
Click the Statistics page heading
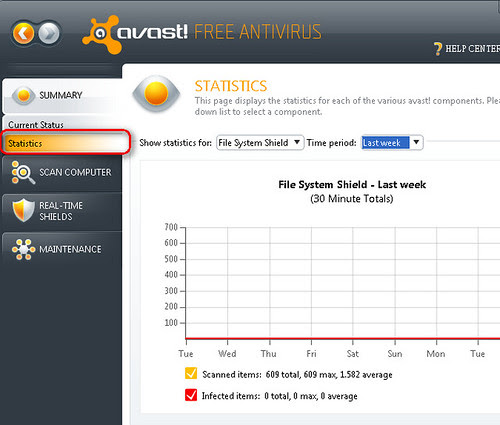pyautogui.click(x=231, y=86)
